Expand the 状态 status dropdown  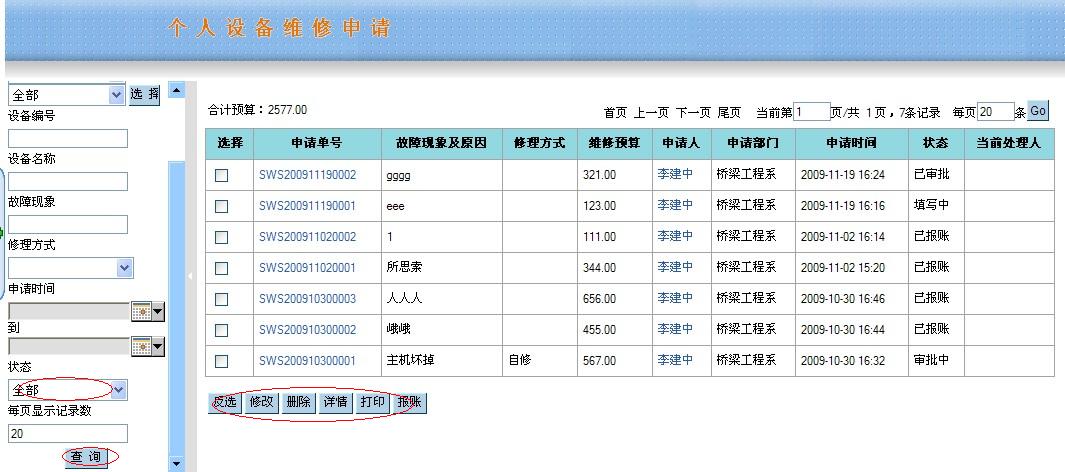118,390
